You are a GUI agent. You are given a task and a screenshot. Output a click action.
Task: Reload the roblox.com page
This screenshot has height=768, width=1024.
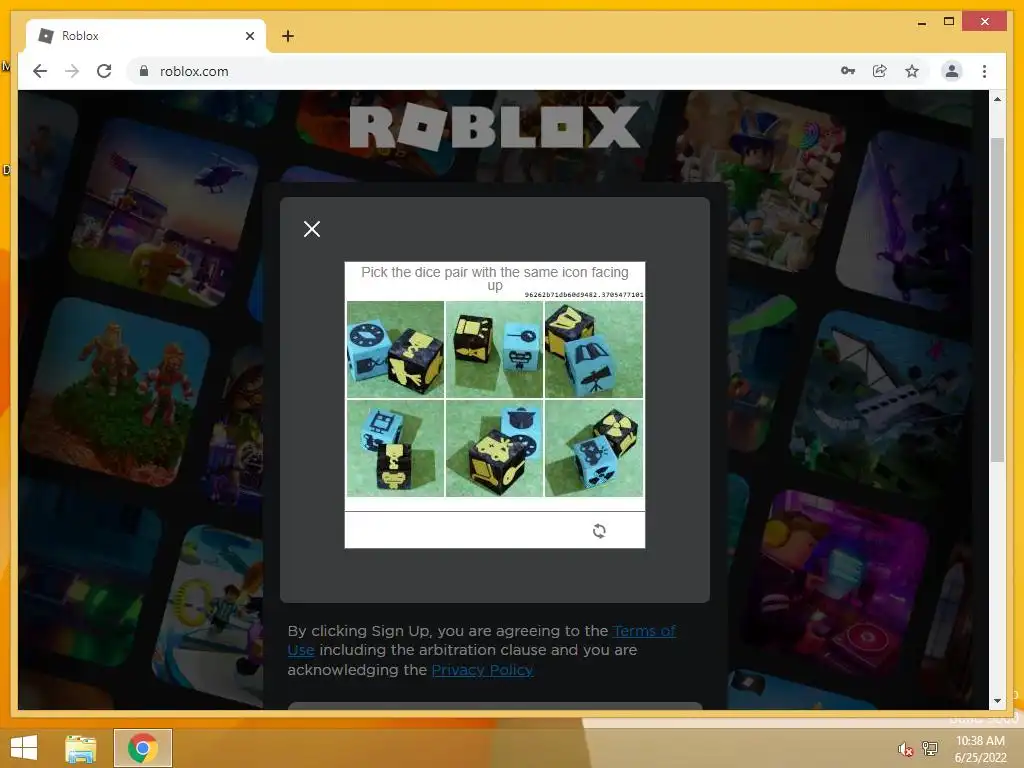click(x=104, y=71)
